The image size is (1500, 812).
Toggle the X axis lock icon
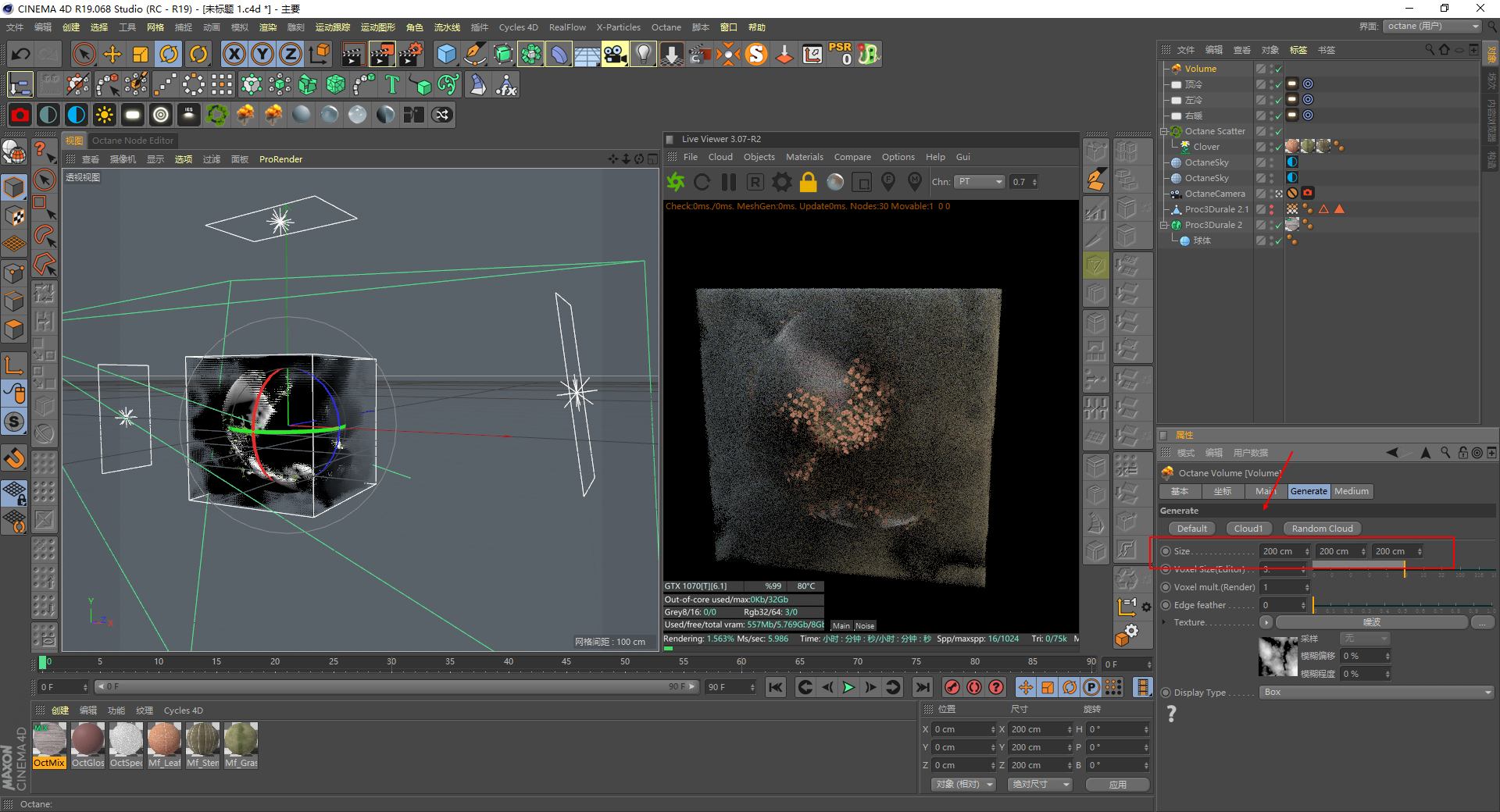pos(234,54)
